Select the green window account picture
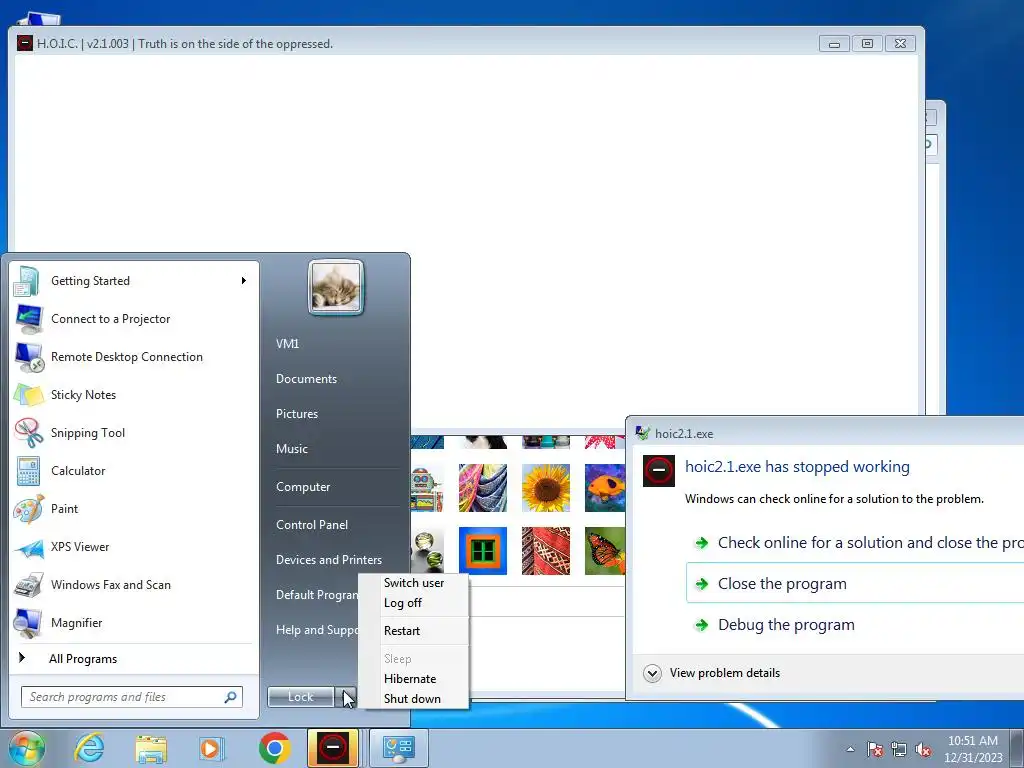The width and height of the screenshot is (1024, 768). 483,551
